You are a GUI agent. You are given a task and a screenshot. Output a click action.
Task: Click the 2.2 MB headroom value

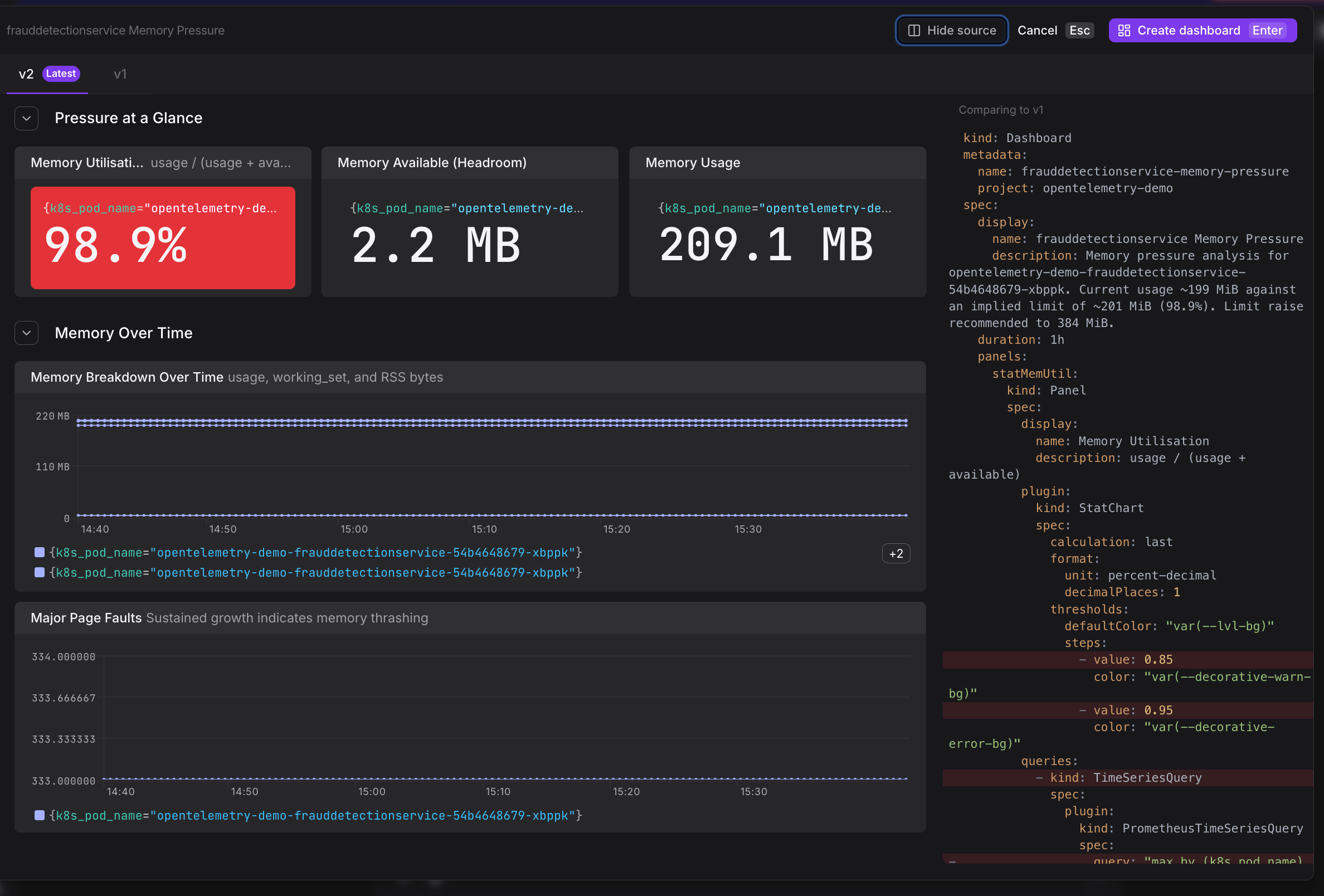(x=436, y=246)
